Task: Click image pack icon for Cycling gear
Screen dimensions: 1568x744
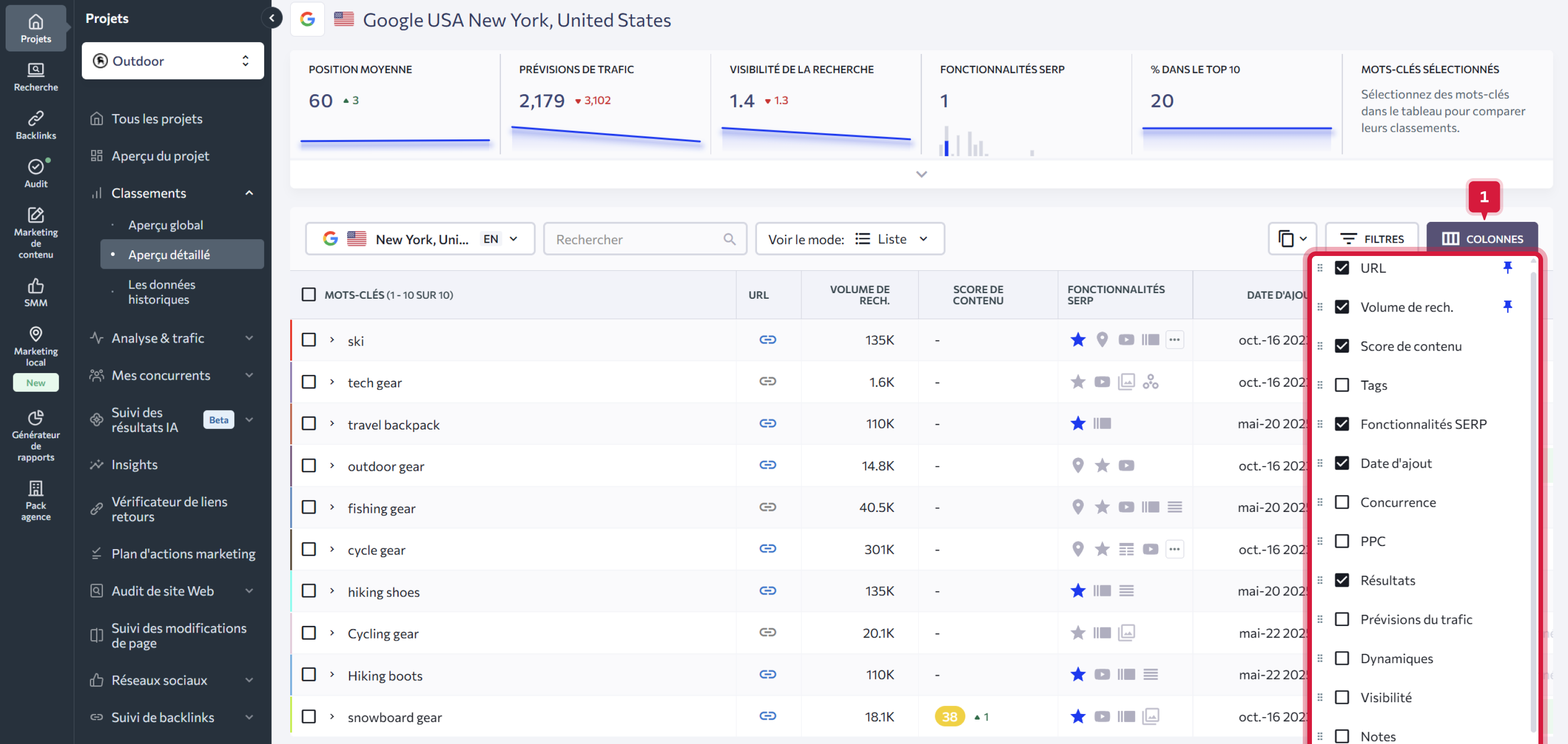Action: pyautogui.click(x=1126, y=633)
